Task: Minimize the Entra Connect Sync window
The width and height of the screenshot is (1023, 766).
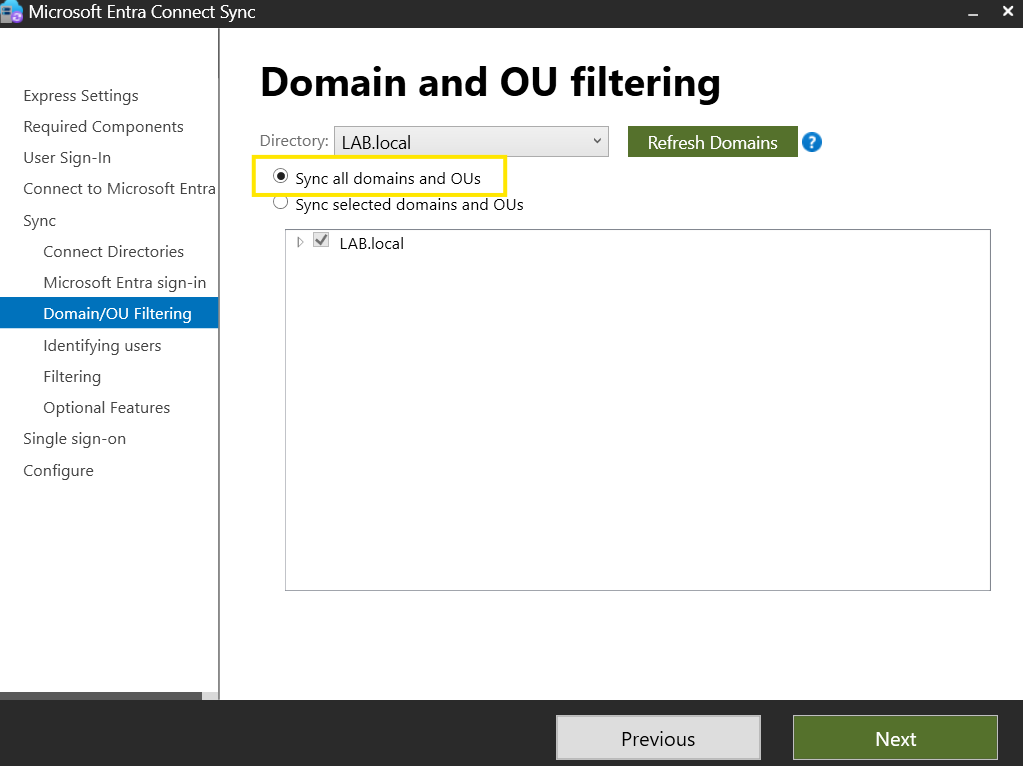Action: (973, 12)
